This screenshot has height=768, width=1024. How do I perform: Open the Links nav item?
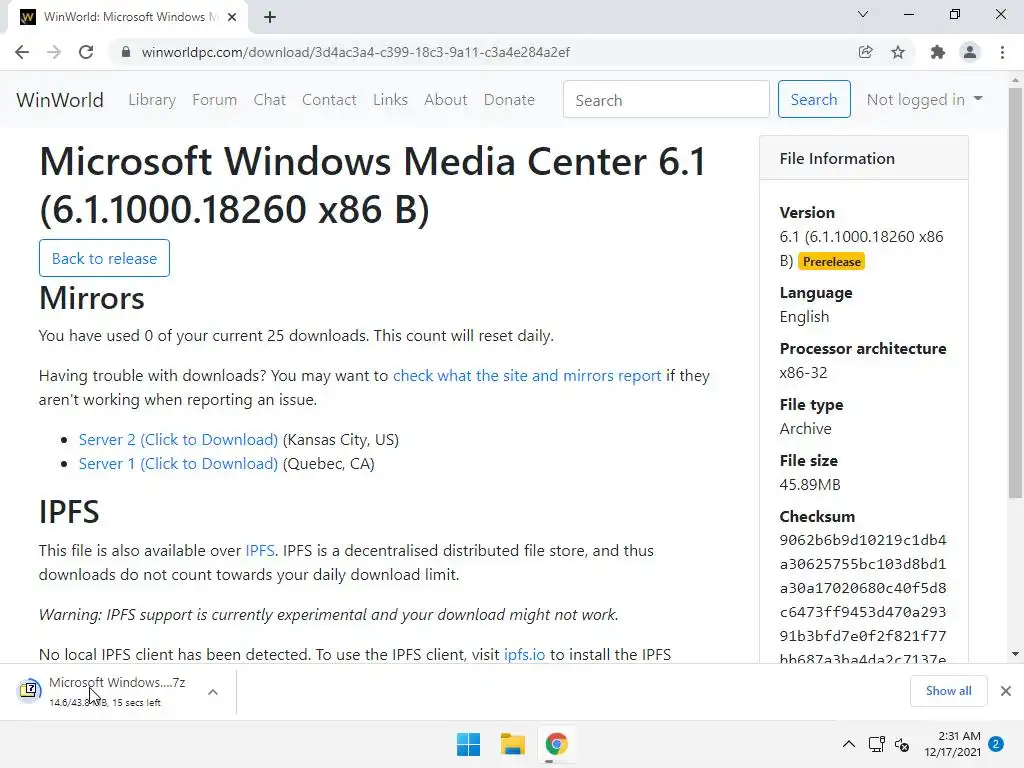[391, 100]
